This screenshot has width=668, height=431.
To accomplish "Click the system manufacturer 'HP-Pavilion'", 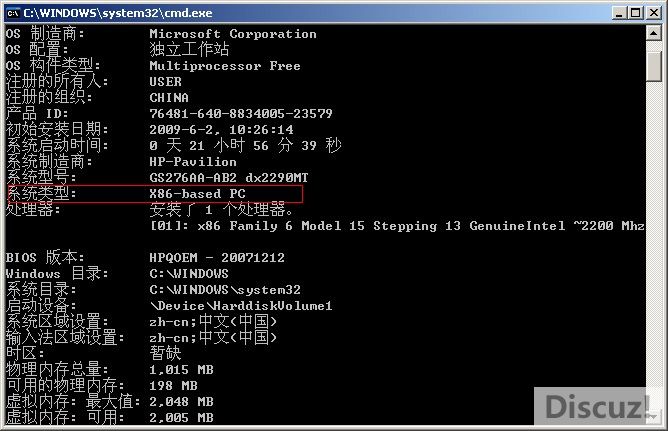I will (x=193, y=162).
